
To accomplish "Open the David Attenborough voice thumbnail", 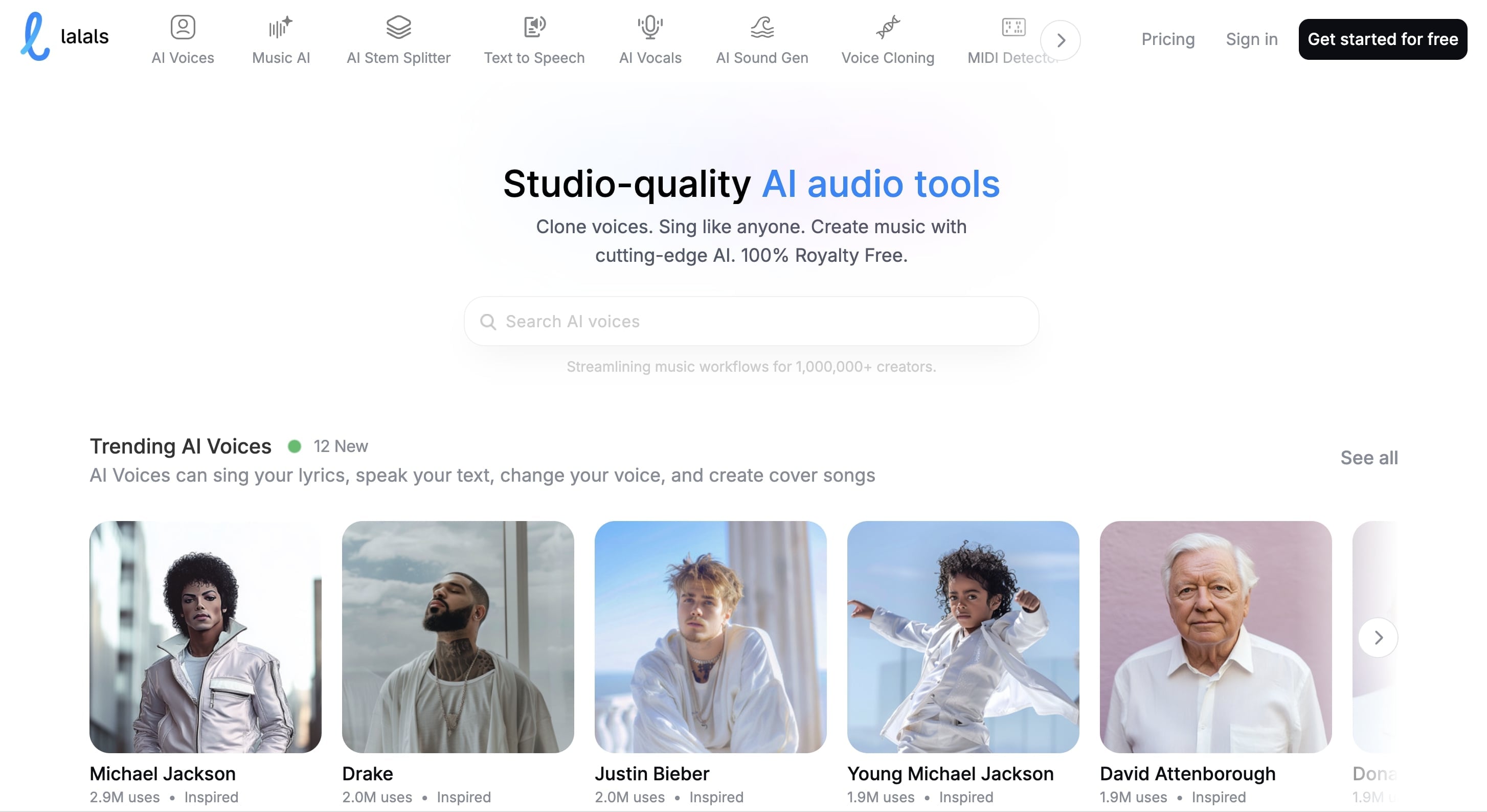I will tap(1215, 637).
